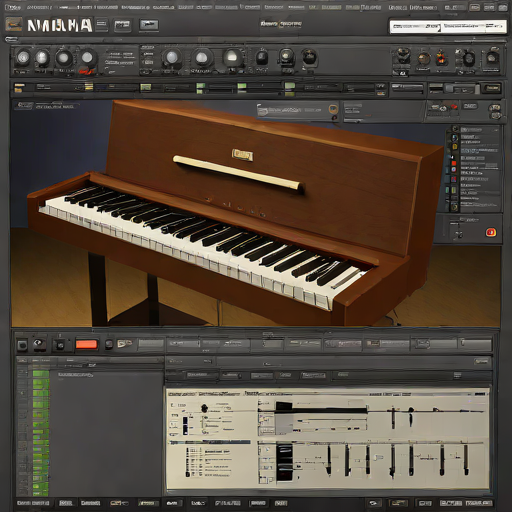
Task: Click the knob with the red marker beneath it
Action: (87, 58)
